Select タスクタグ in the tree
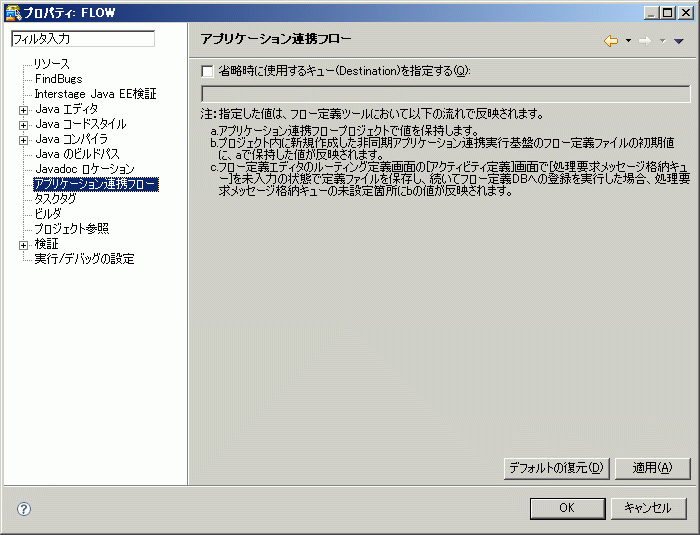The height and width of the screenshot is (535, 700). [x=55, y=199]
